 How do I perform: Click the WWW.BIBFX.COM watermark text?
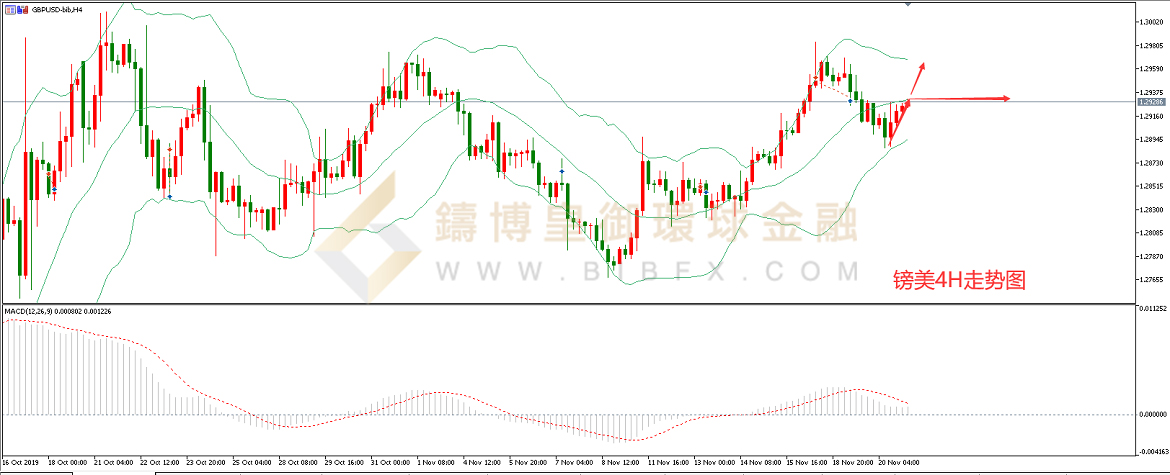point(645,271)
